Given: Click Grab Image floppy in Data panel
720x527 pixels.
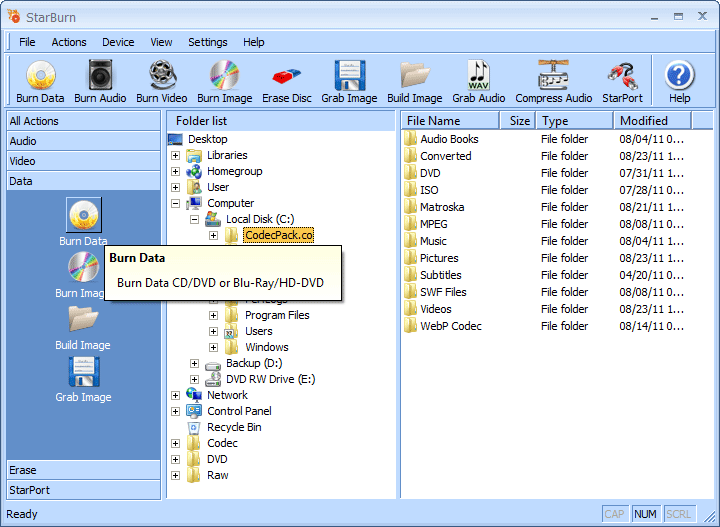Looking at the screenshot, I should pyautogui.click(x=84, y=371).
